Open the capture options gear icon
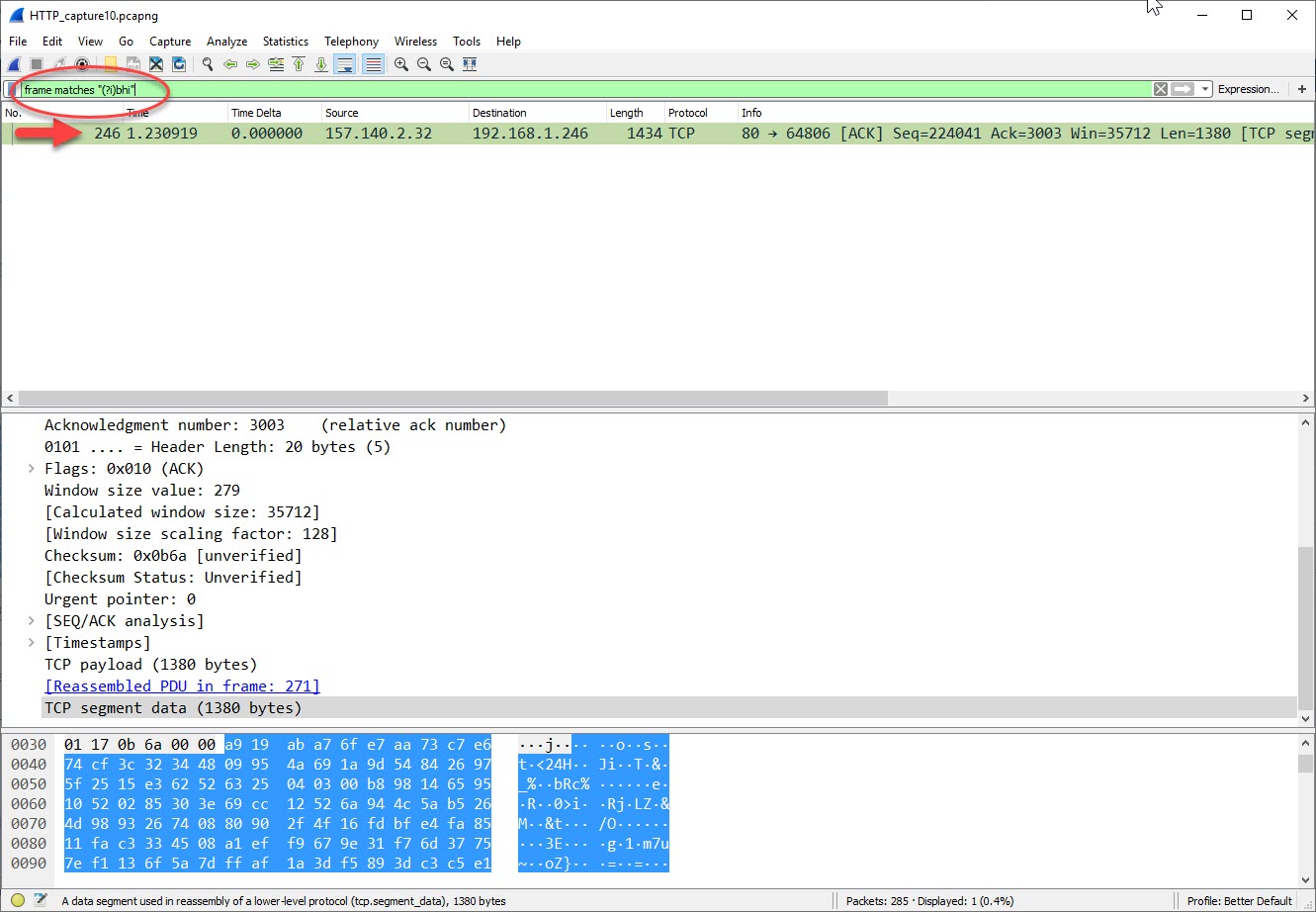The image size is (1316, 912). pyautogui.click(x=82, y=64)
